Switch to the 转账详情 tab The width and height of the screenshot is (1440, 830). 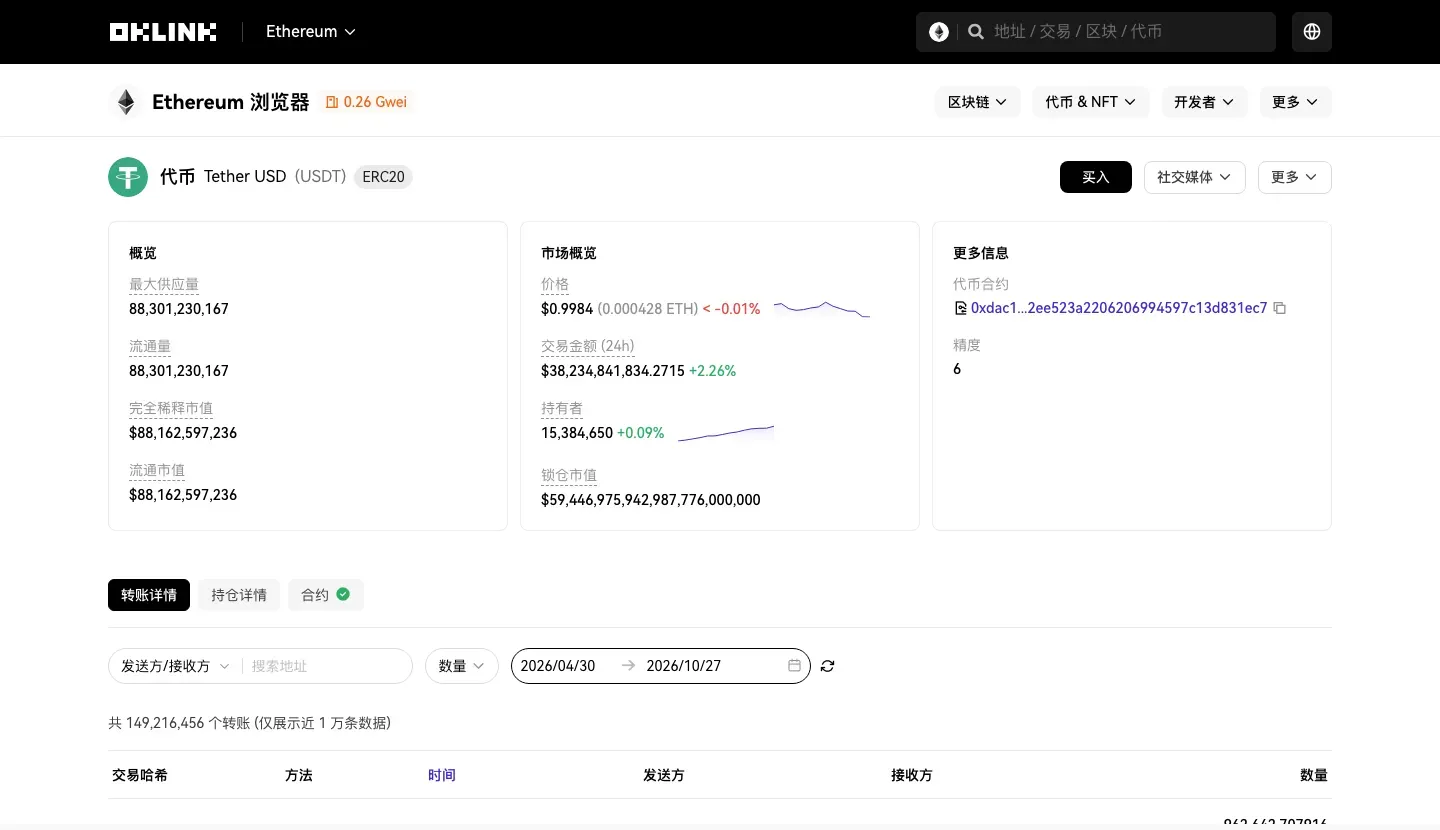149,595
